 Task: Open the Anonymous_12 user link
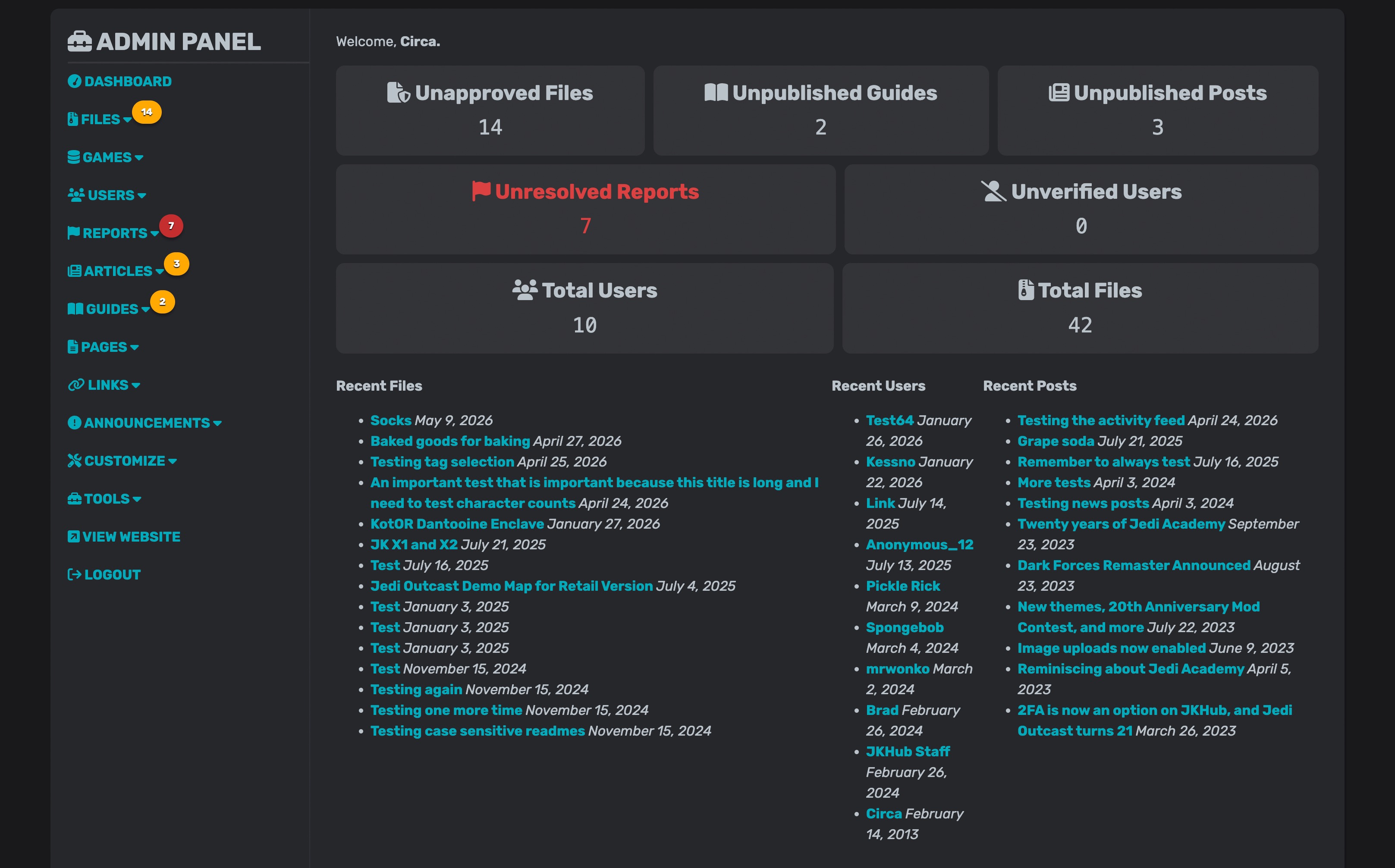(x=920, y=544)
